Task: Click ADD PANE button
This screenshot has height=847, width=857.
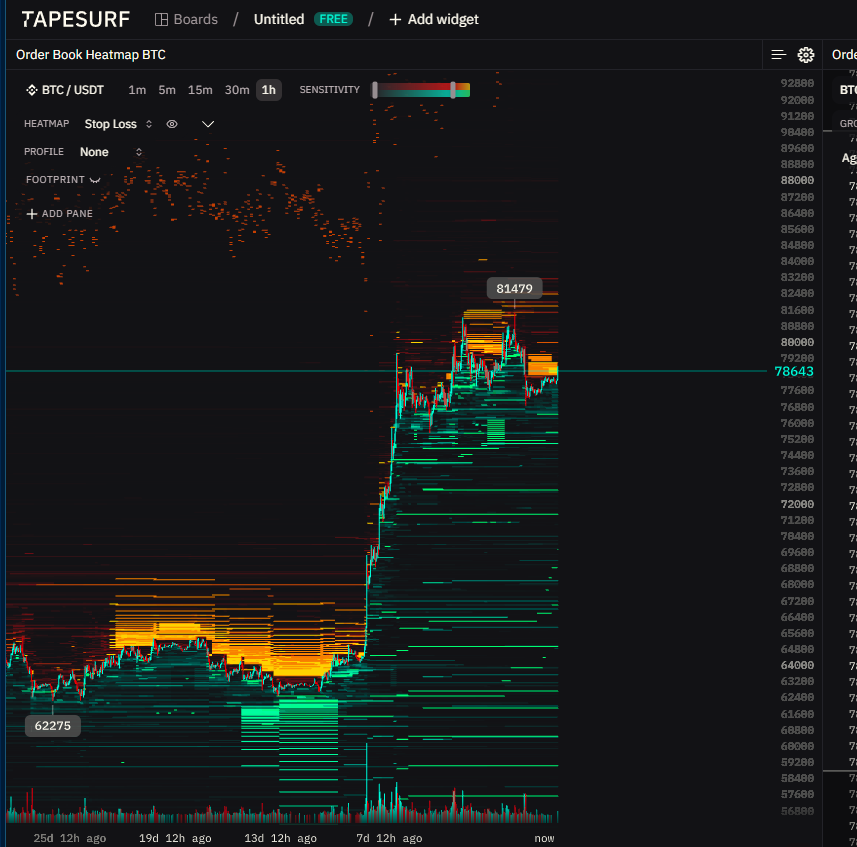Action: tap(60, 214)
